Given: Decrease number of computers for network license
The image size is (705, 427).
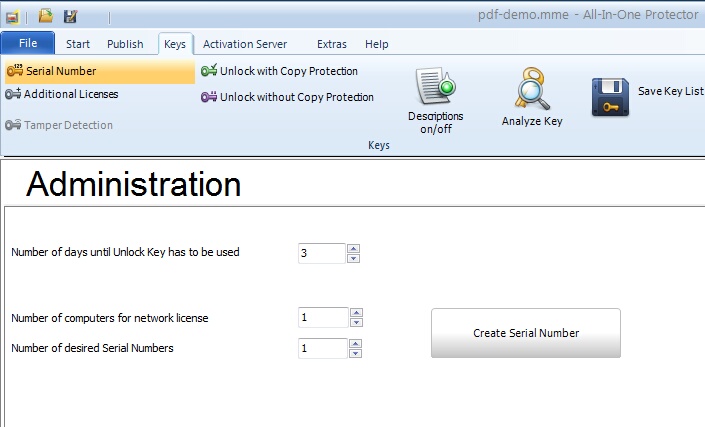Looking at the screenshot, I should [356, 323].
